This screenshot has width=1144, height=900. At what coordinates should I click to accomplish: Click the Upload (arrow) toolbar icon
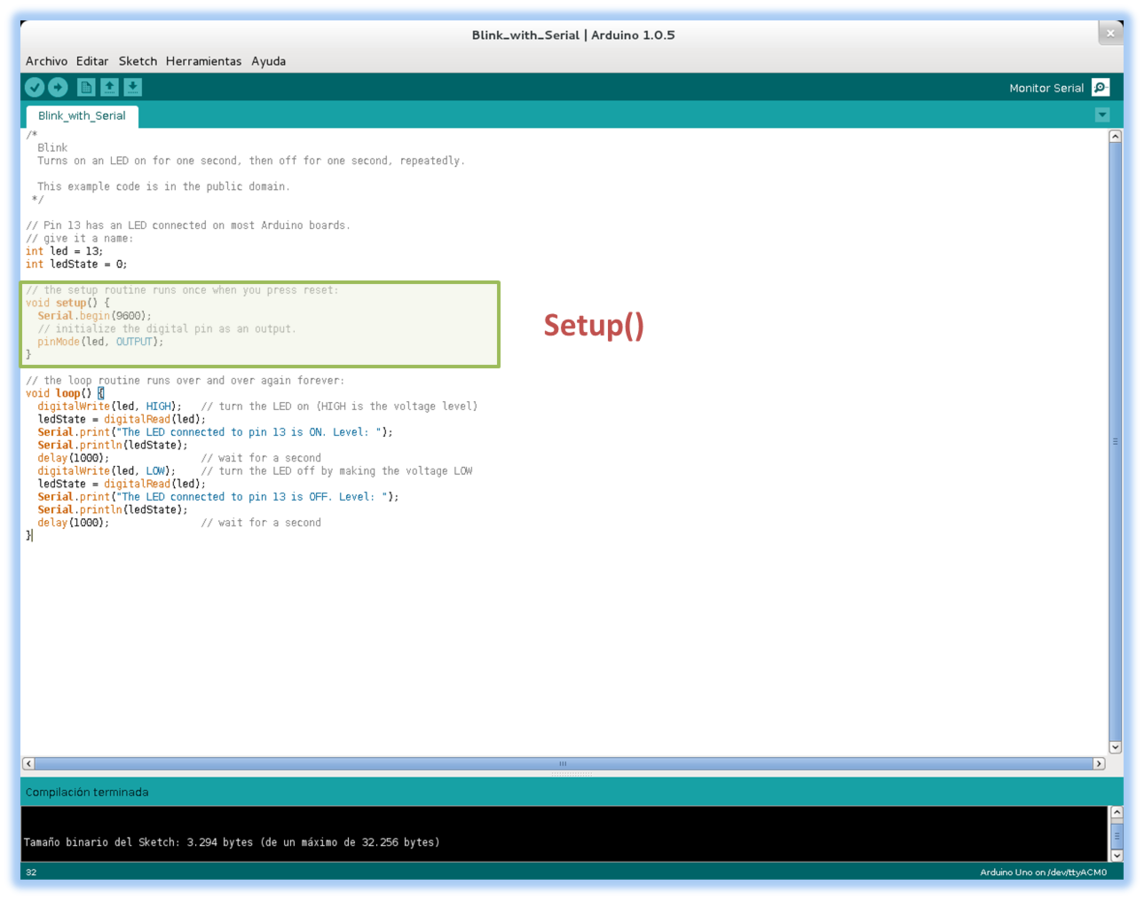[x=58, y=88]
